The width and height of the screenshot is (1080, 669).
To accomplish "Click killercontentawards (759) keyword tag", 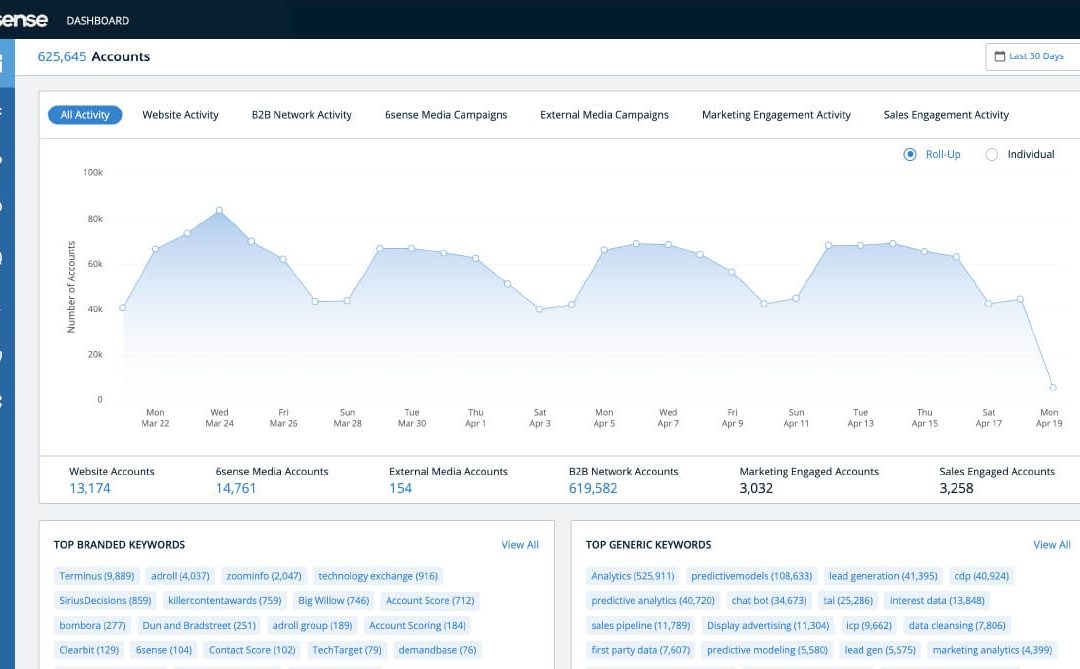I will coord(225,601).
